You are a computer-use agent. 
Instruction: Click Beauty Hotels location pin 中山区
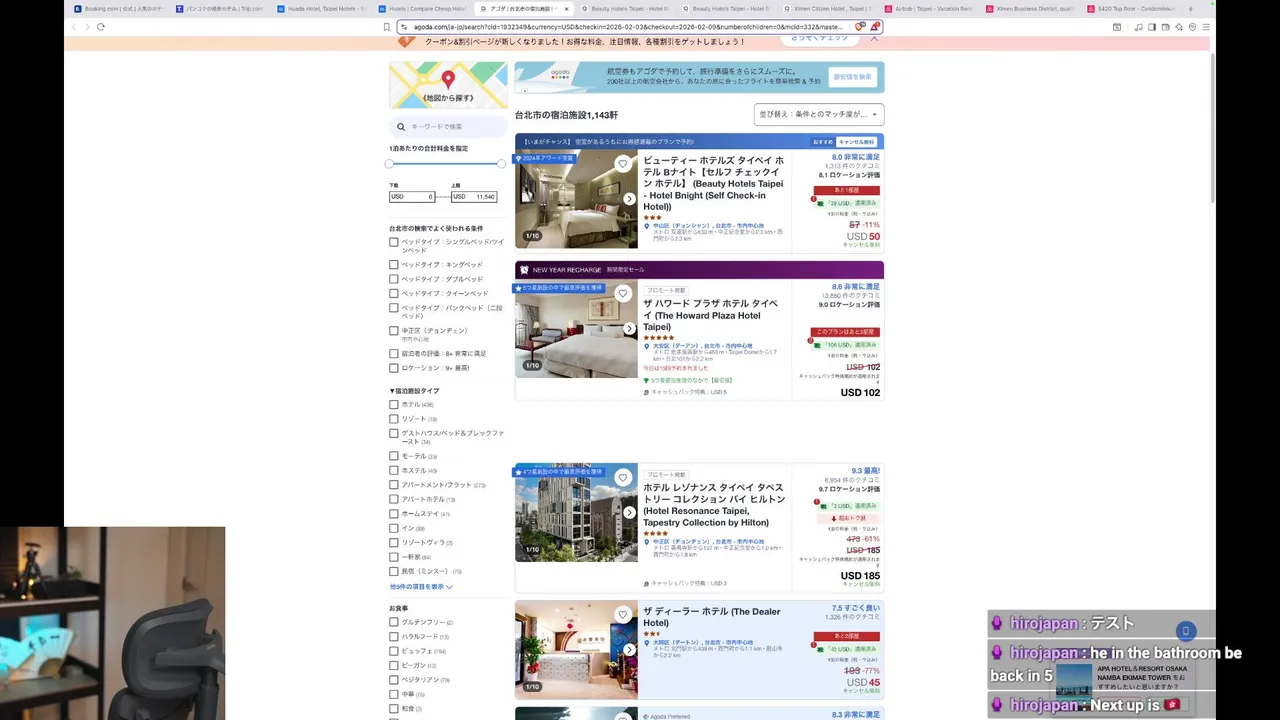pyautogui.click(x=647, y=226)
